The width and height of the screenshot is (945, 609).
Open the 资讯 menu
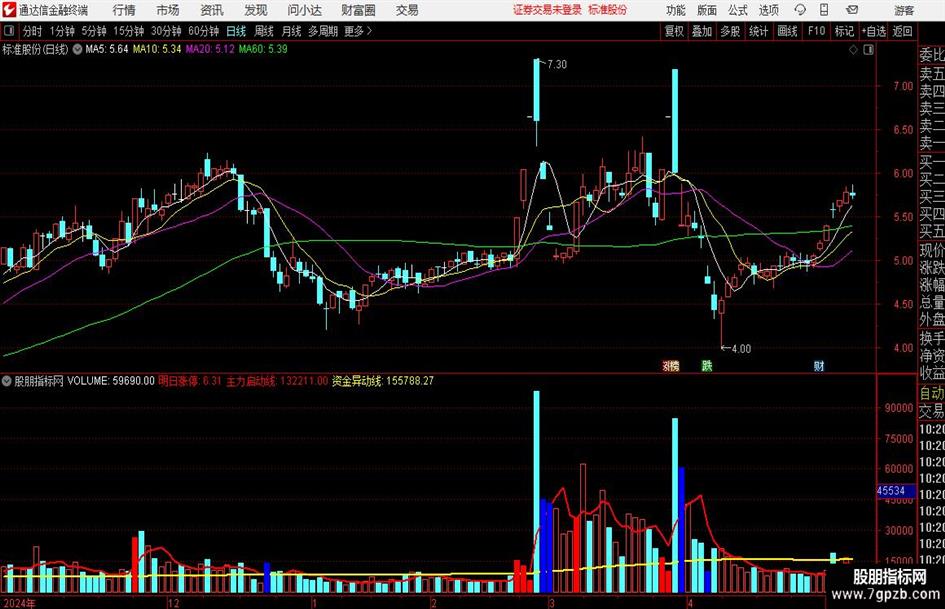(x=212, y=10)
